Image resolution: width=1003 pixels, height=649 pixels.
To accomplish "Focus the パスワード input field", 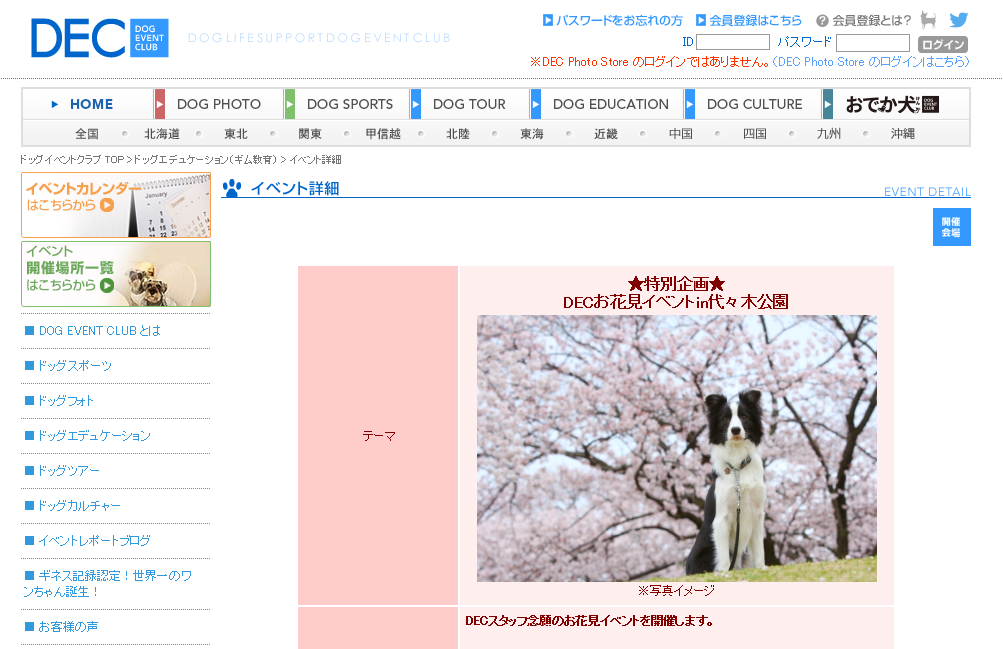I will coord(873,43).
